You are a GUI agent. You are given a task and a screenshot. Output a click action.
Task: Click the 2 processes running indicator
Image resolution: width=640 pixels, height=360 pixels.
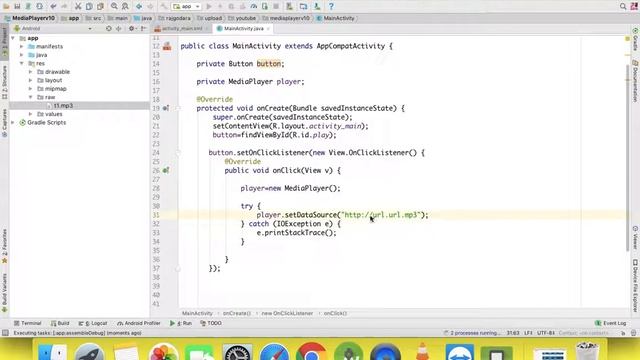click(x=472, y=333)
